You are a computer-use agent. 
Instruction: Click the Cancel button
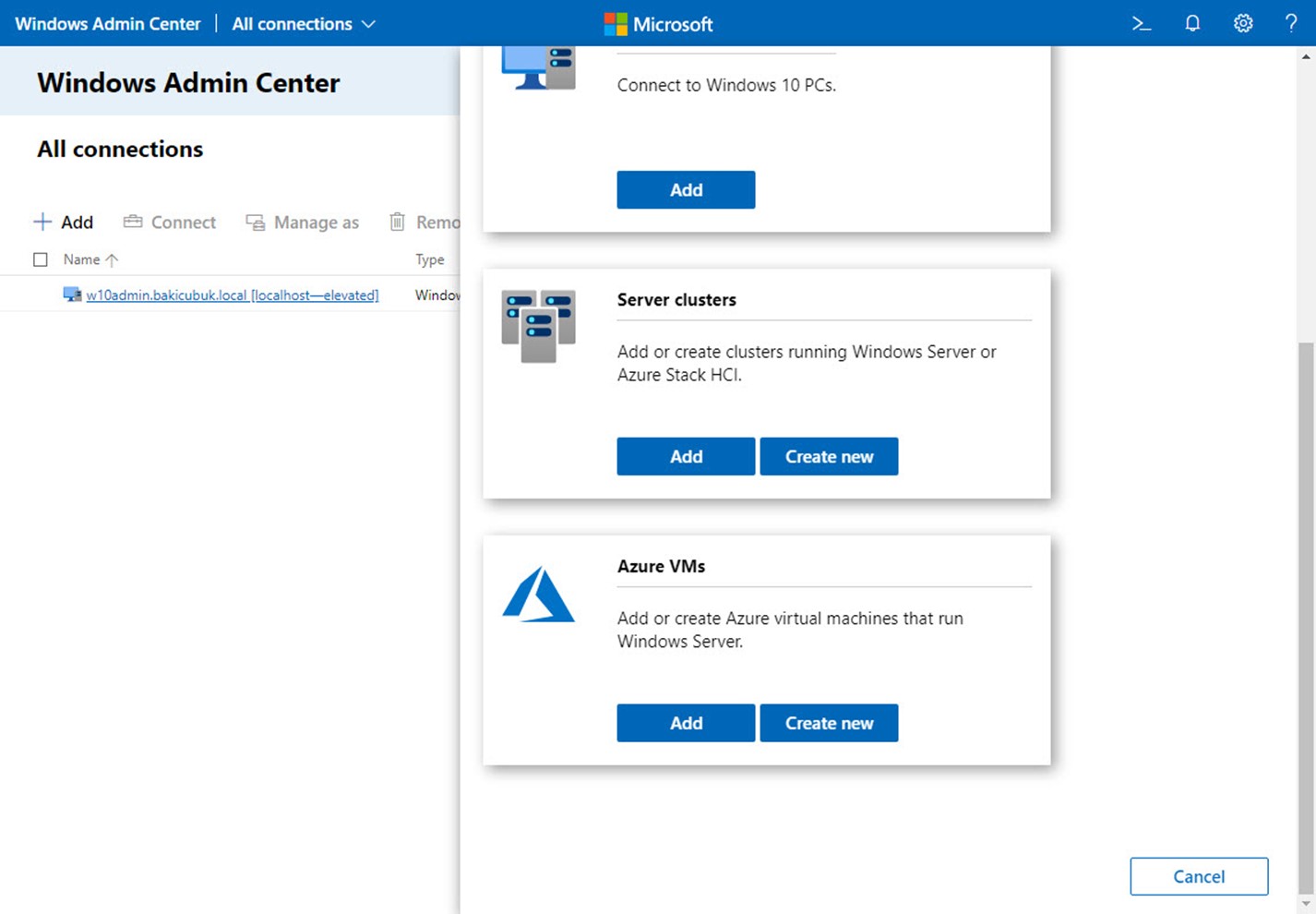1199,876
